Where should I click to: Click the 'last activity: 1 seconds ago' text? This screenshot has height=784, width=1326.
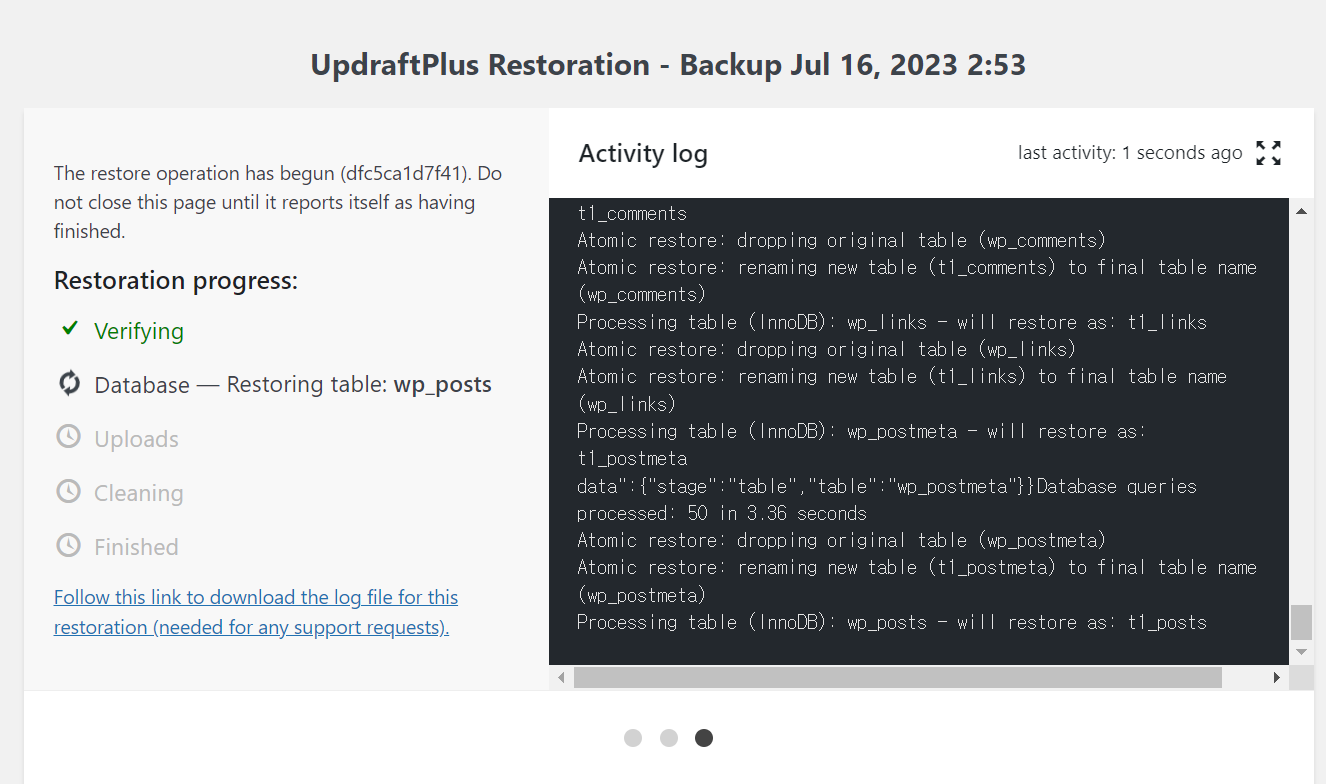[1130, 153]
